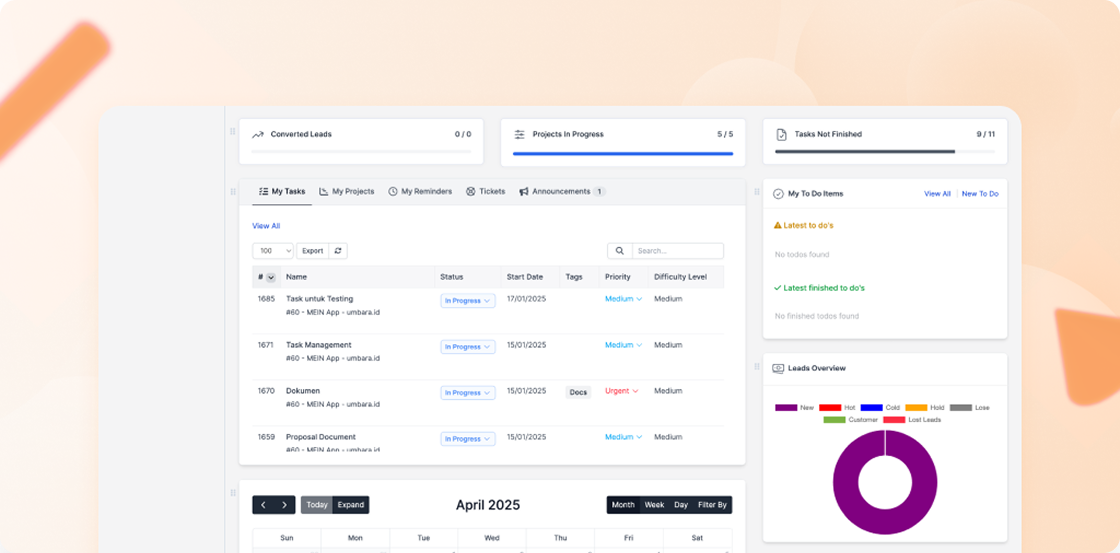Toggle the Lose legend gray swatch

(x=961, y=407)
